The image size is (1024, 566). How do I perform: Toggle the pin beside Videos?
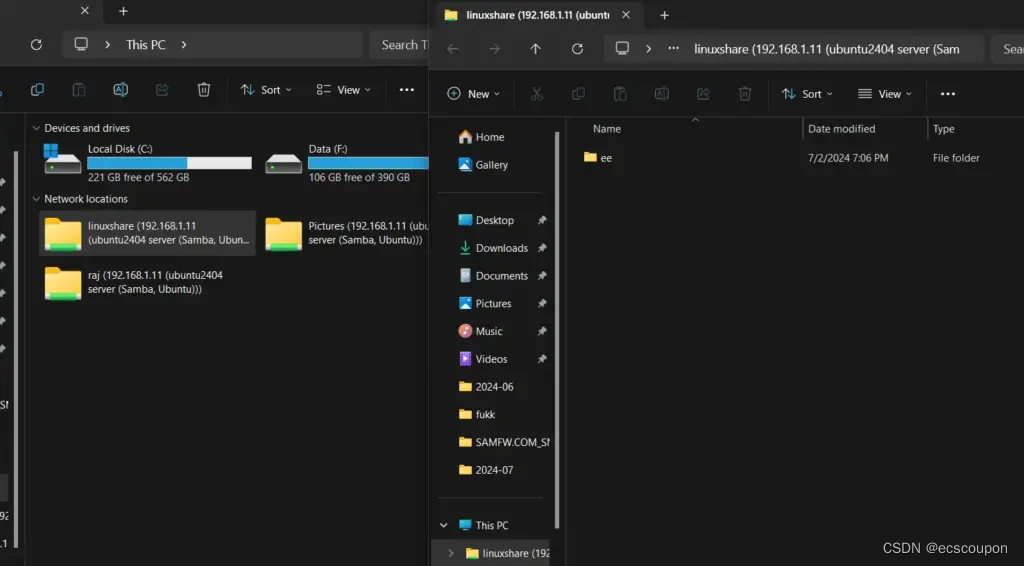542,359
